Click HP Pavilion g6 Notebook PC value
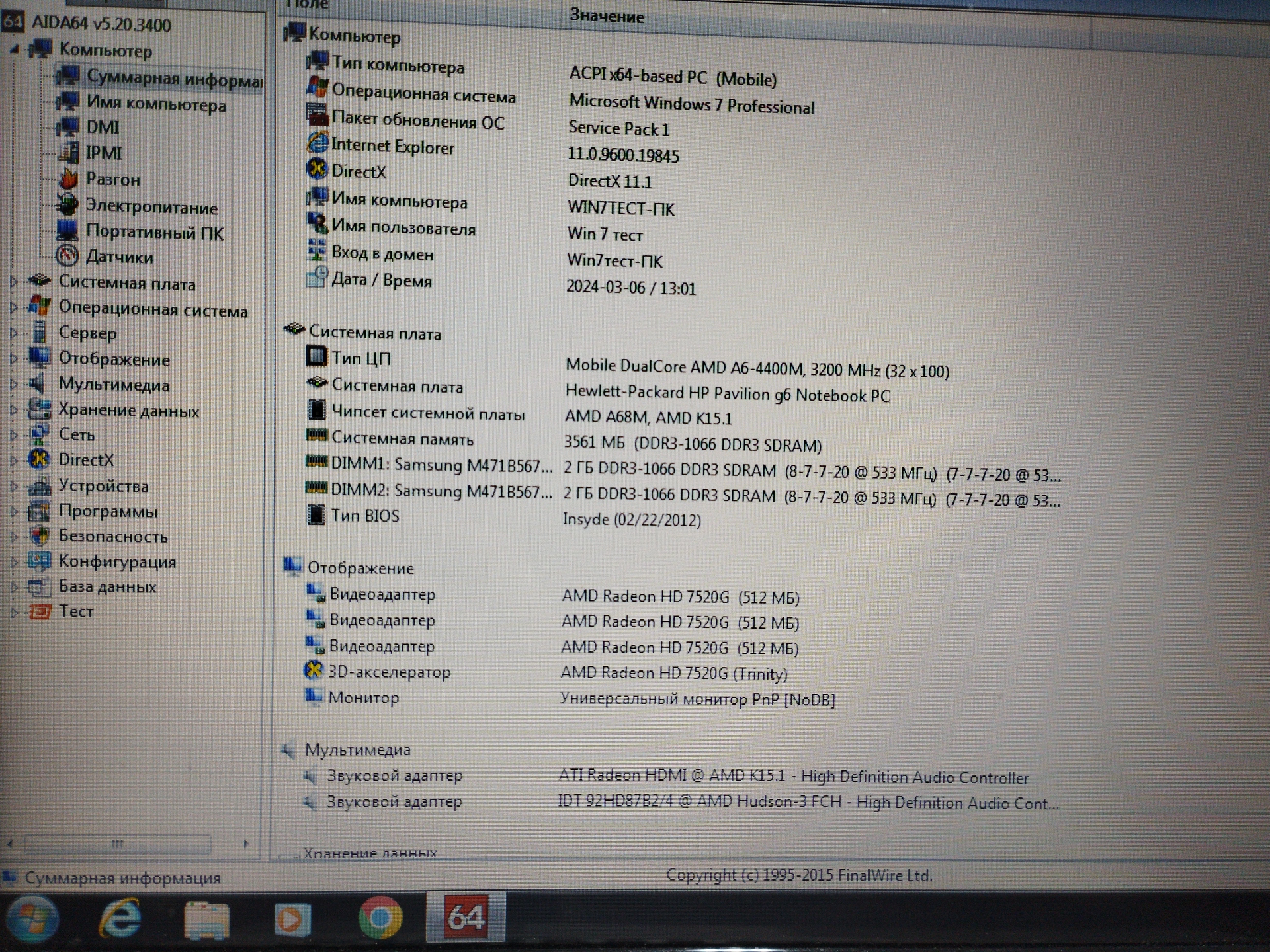The width and height of the screenshot is (1270, 952). [728, 393]
